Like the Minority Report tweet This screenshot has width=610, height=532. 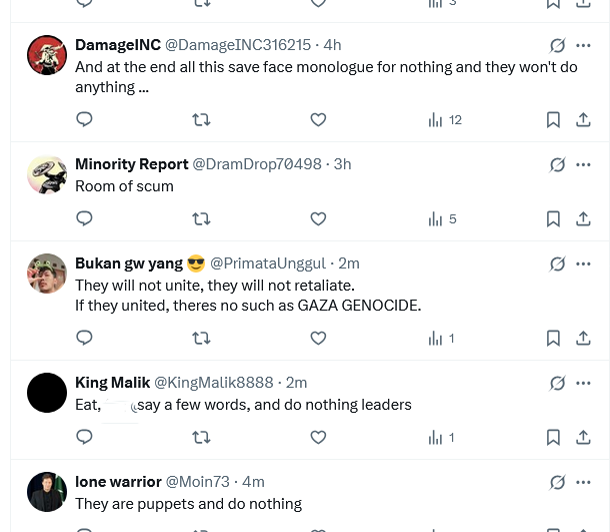pos(318,219)
